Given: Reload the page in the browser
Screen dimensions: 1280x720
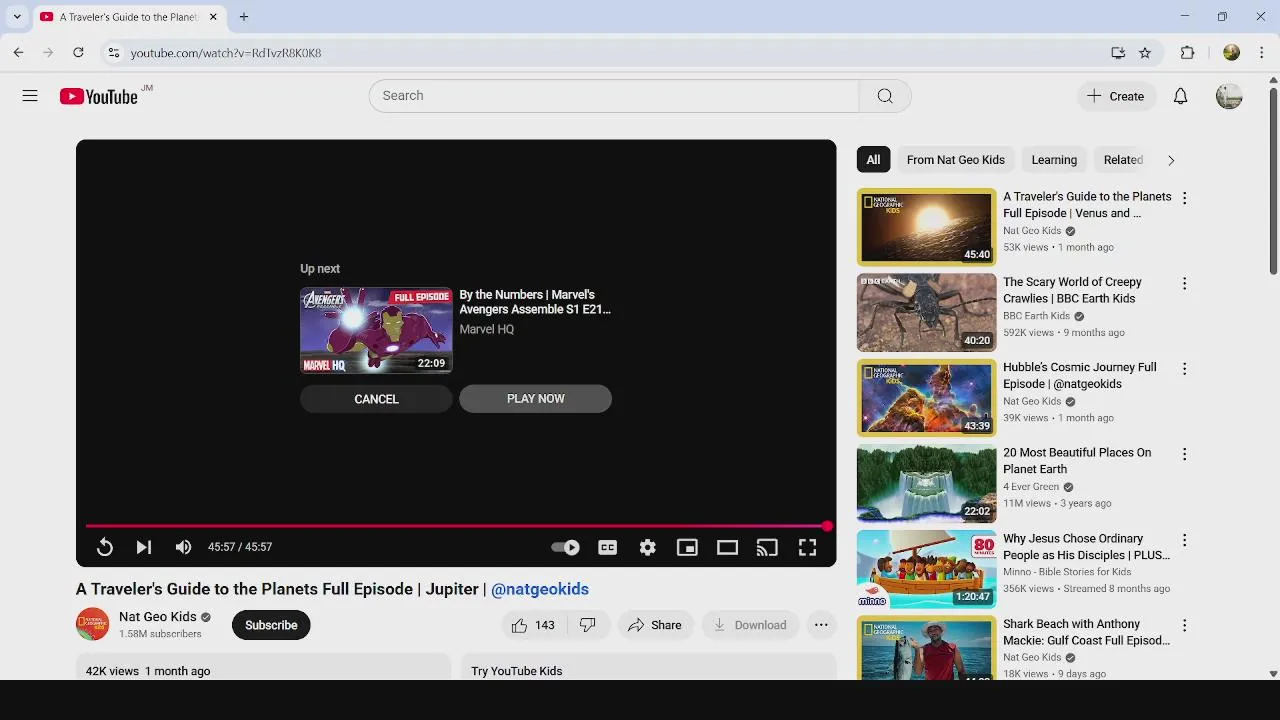Looking at the screenshot, I should click(78, 53).
